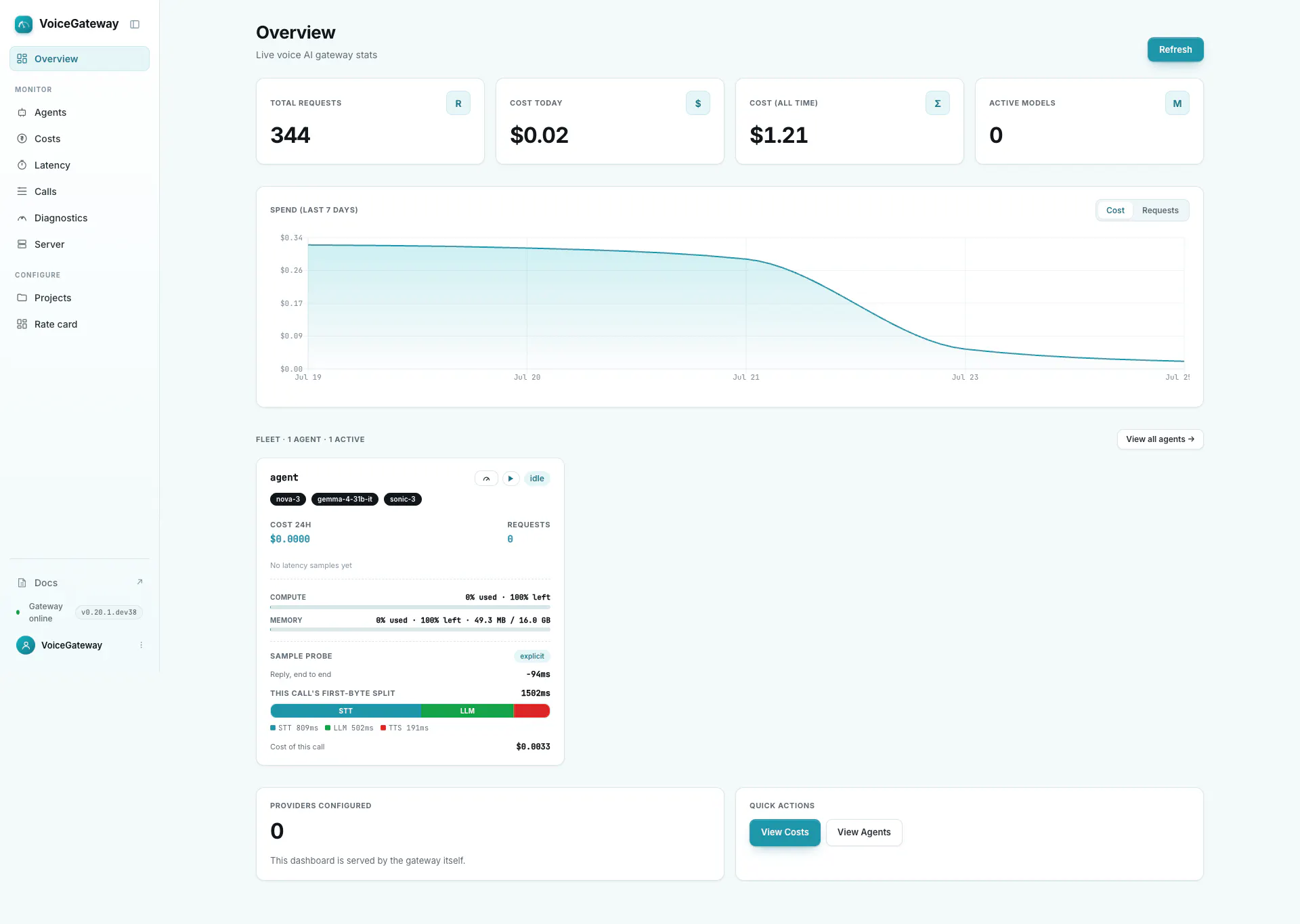
Task: Open the Calls page
Action: (79, 192)
